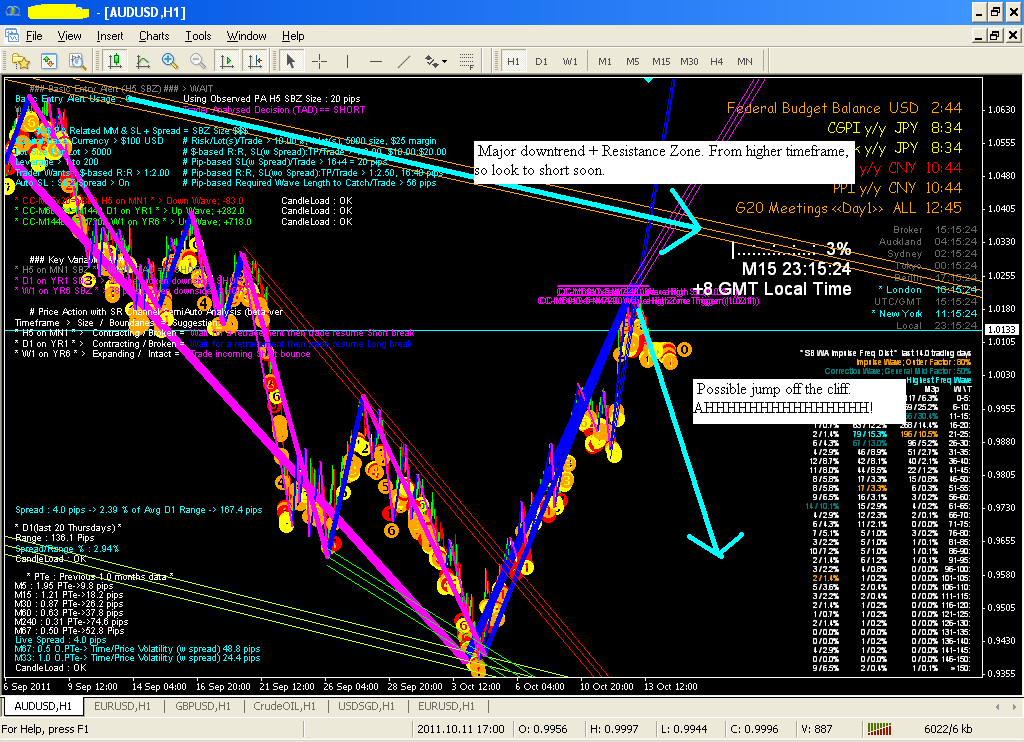Click the 13 Oct 12:00 time label

pyautogui.click(x=671, y=686)
